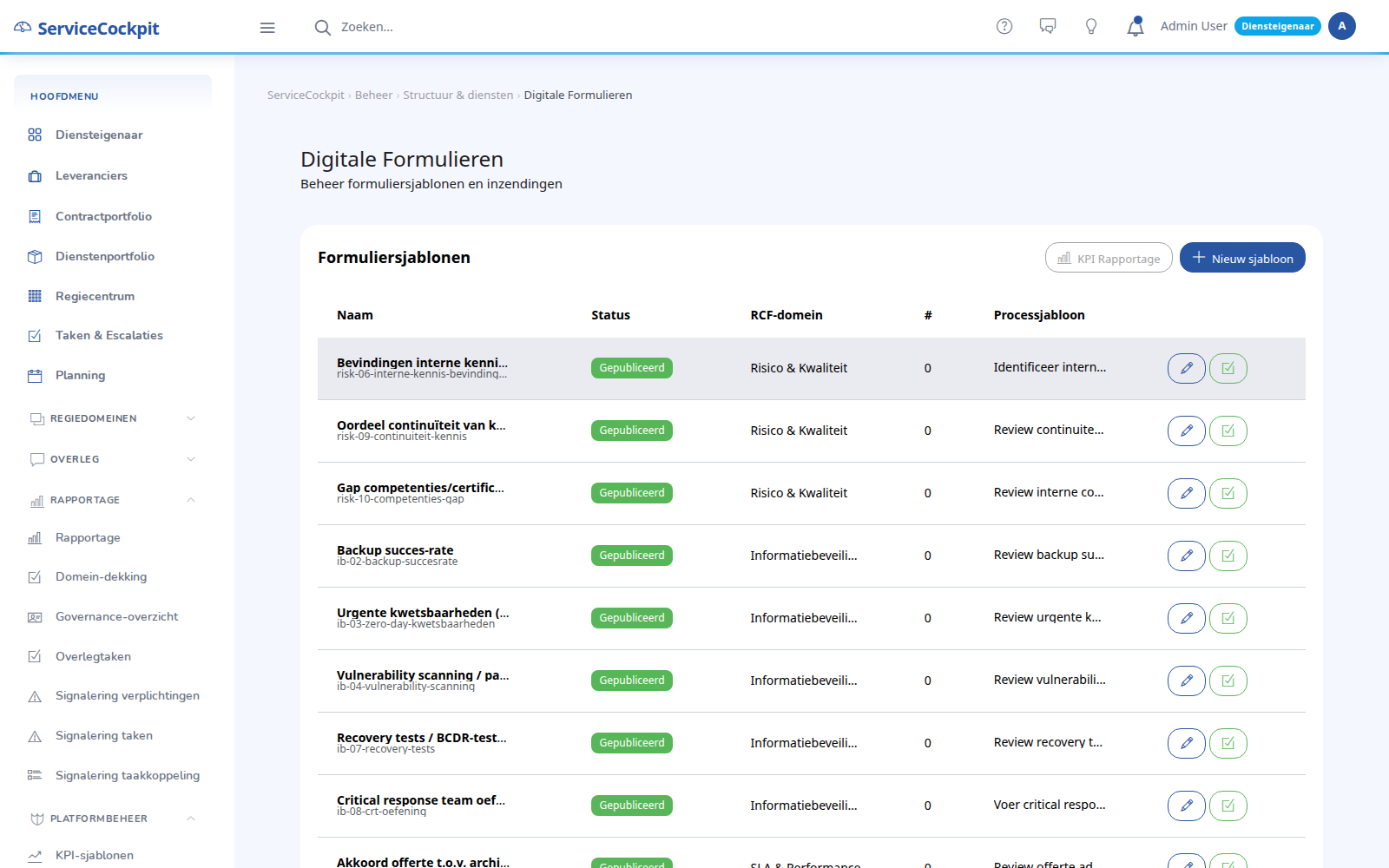Click 'Review vulnerabili...' process cell
The width and height of the screenshot is (1389, 868).
[1050, 680]
